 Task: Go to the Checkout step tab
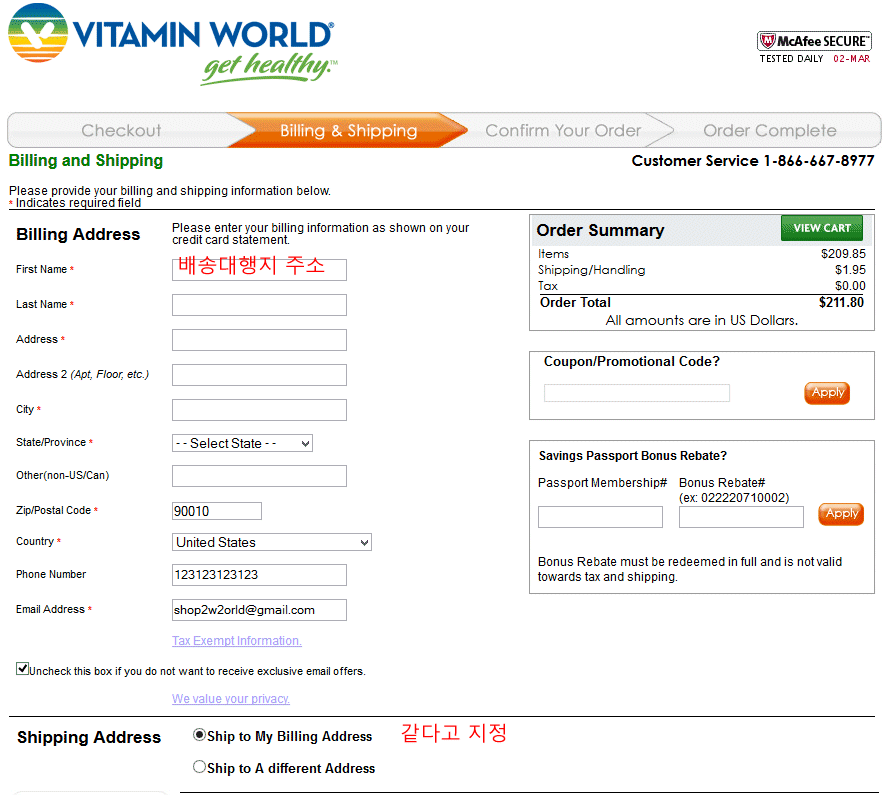[x=120, y=131]
